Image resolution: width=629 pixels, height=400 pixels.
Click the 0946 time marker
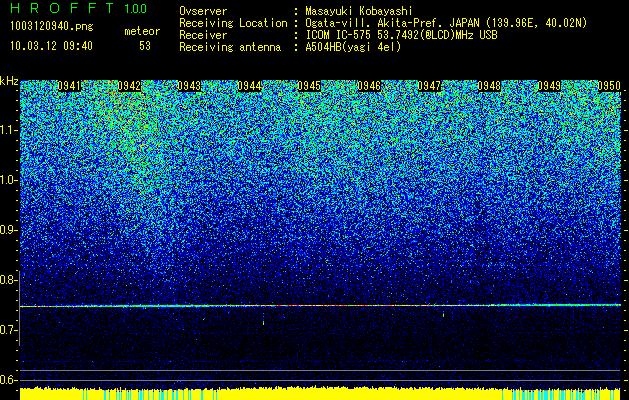(x=369, y=86)
